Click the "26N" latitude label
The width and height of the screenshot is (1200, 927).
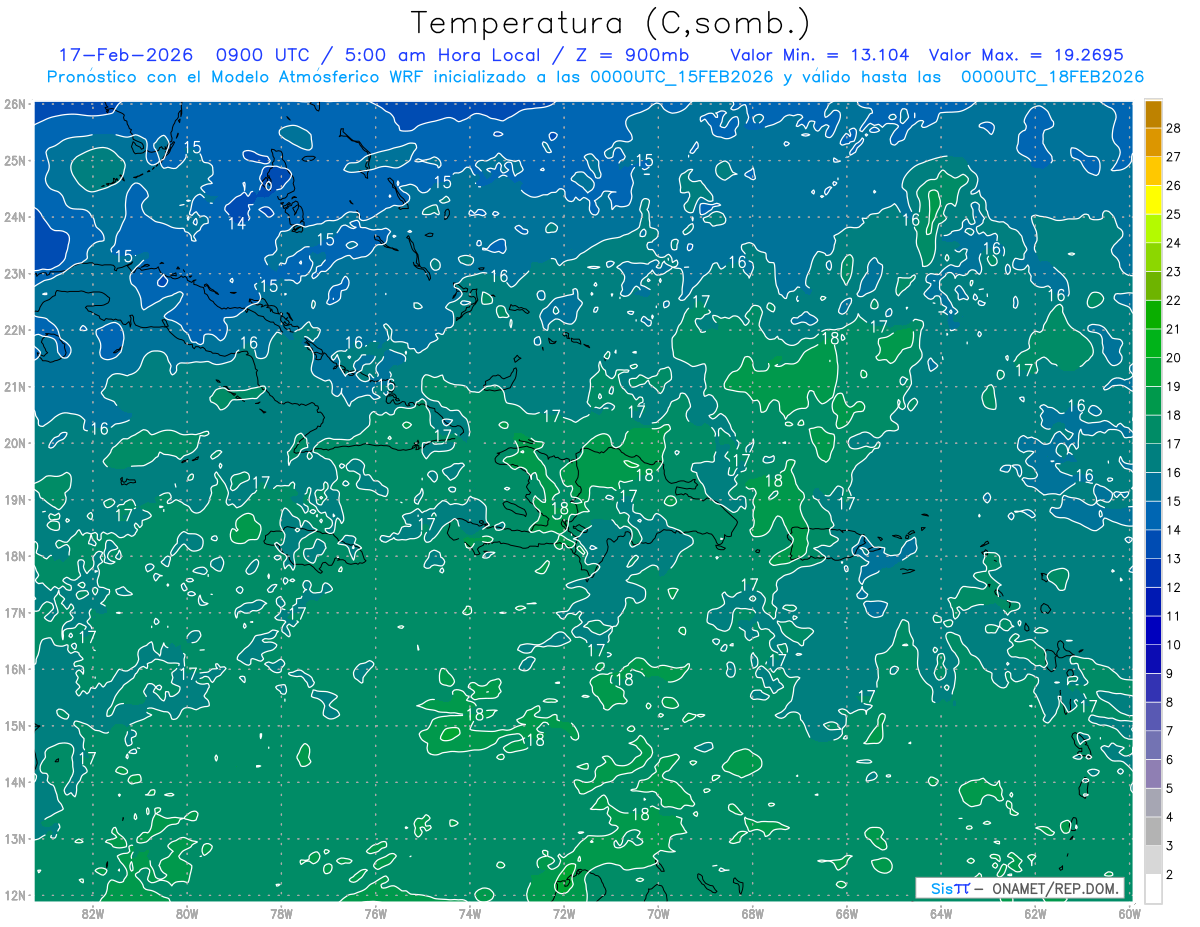click(14, 104)
